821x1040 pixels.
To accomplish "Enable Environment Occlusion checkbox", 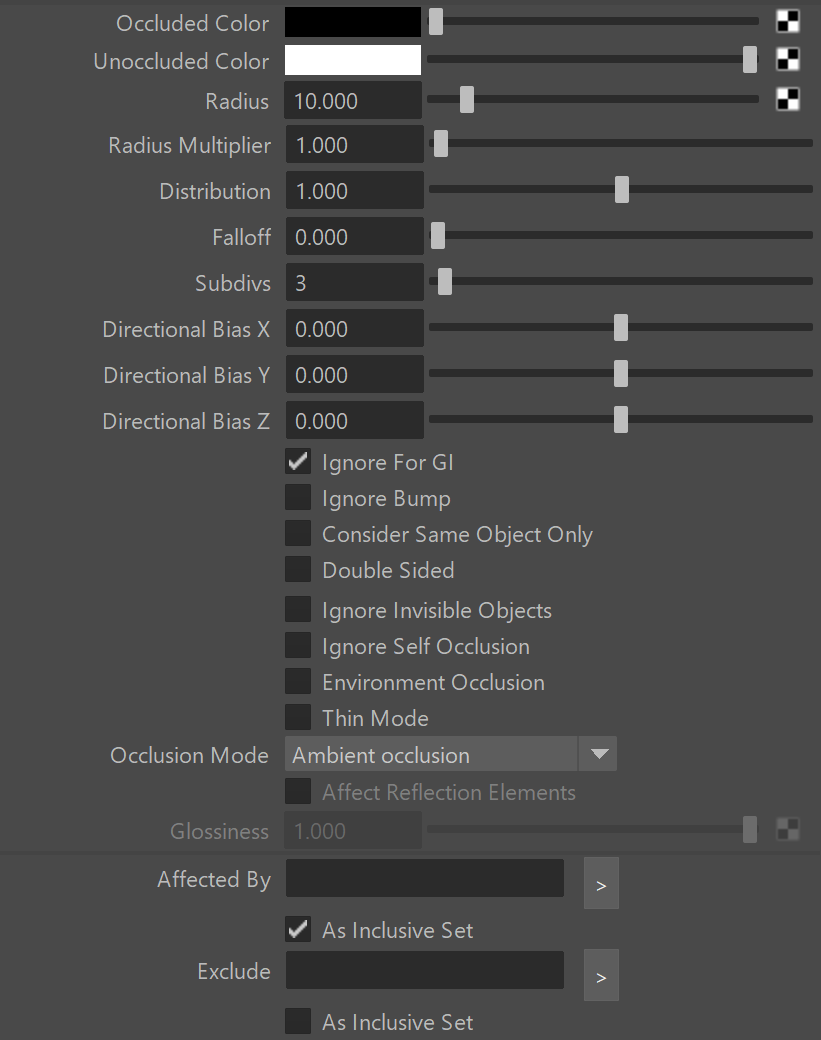I will 298,681.
